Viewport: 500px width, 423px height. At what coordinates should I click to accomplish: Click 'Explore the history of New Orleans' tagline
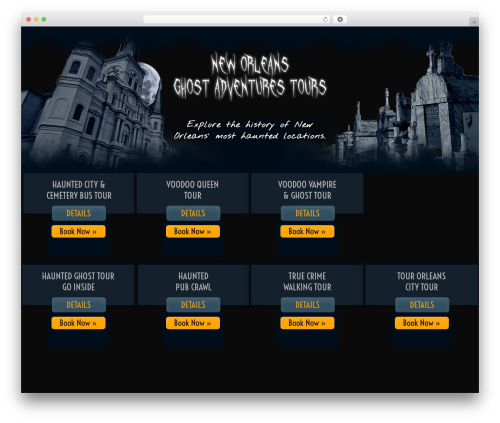pos(249,130)
